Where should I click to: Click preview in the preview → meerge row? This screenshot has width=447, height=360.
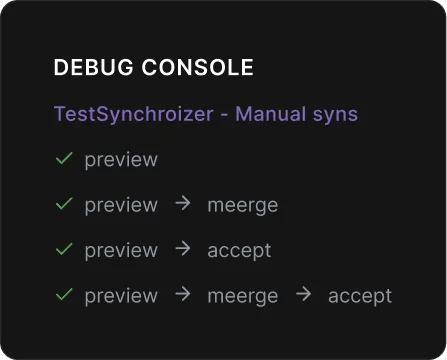point(121,206)
